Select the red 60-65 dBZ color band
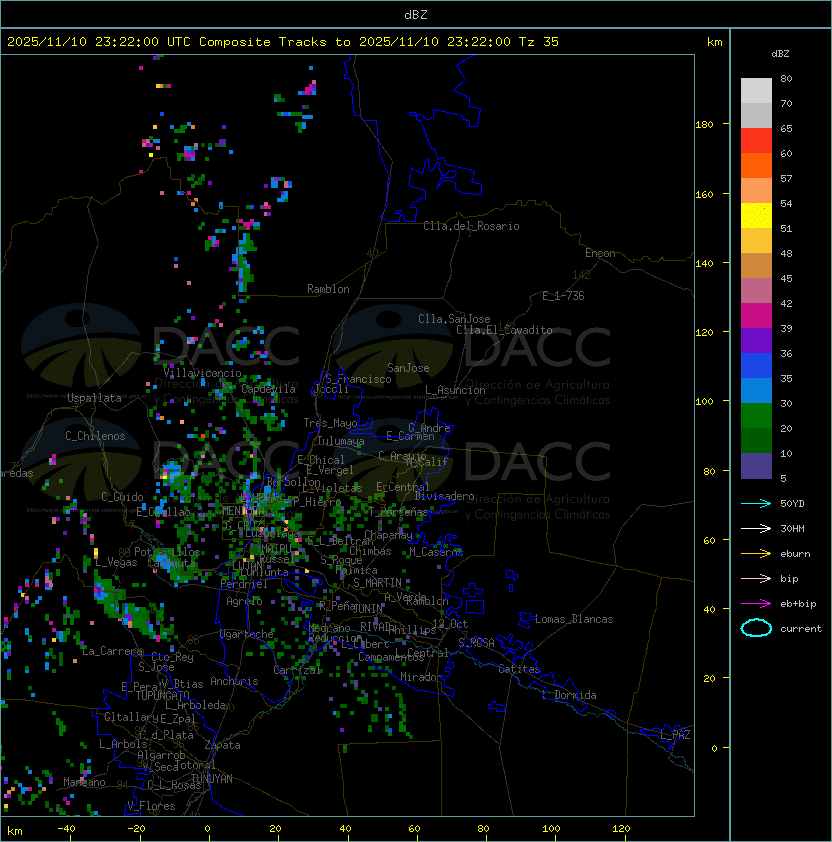 pos(756,141)
